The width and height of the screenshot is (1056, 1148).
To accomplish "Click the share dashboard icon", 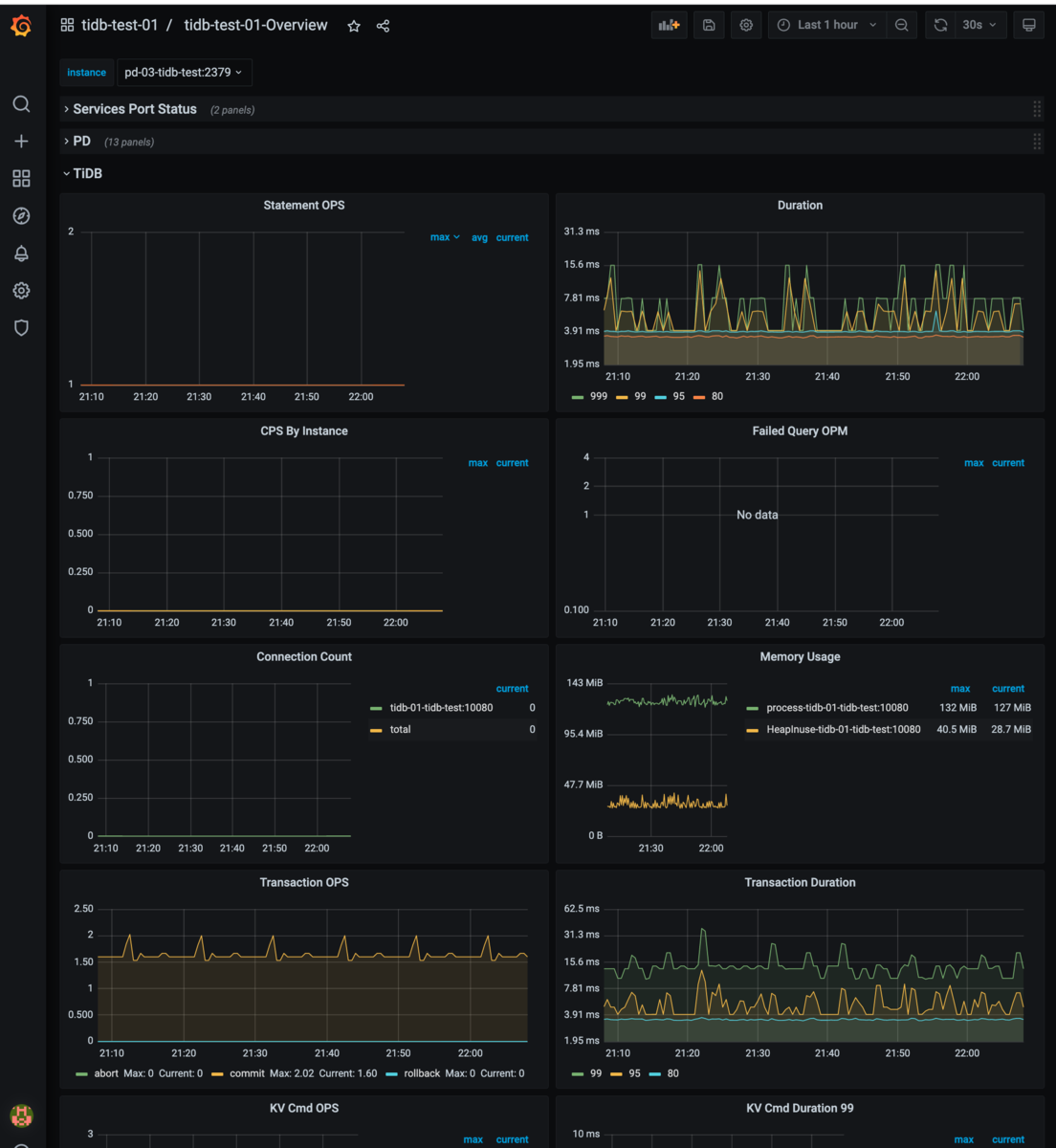I will tap(384, 26).
